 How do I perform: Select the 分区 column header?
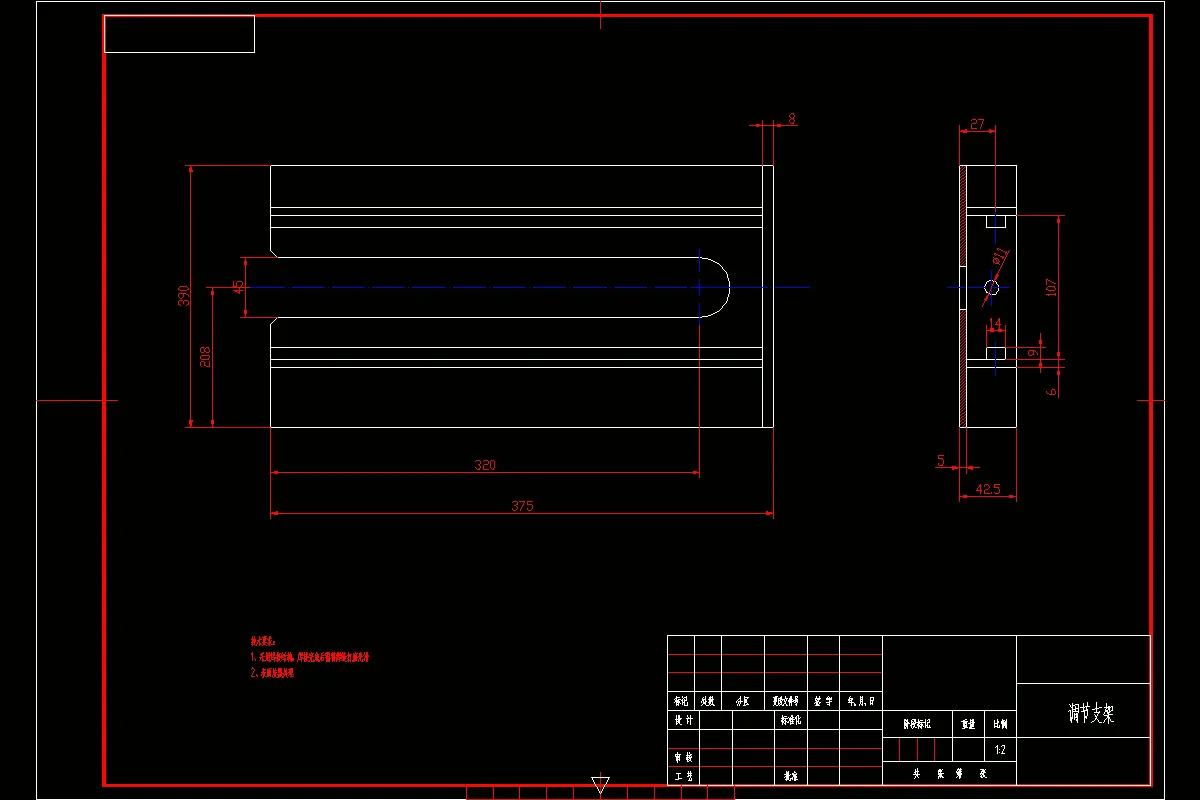[743, 702]
